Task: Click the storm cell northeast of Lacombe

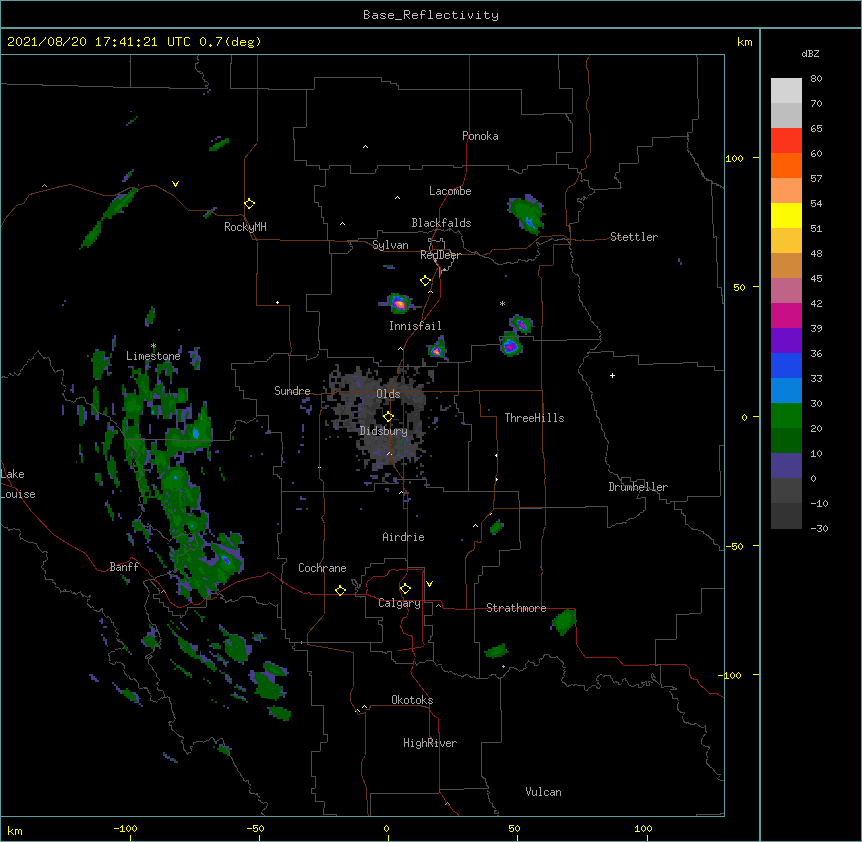Action: [x=526, y=214]
